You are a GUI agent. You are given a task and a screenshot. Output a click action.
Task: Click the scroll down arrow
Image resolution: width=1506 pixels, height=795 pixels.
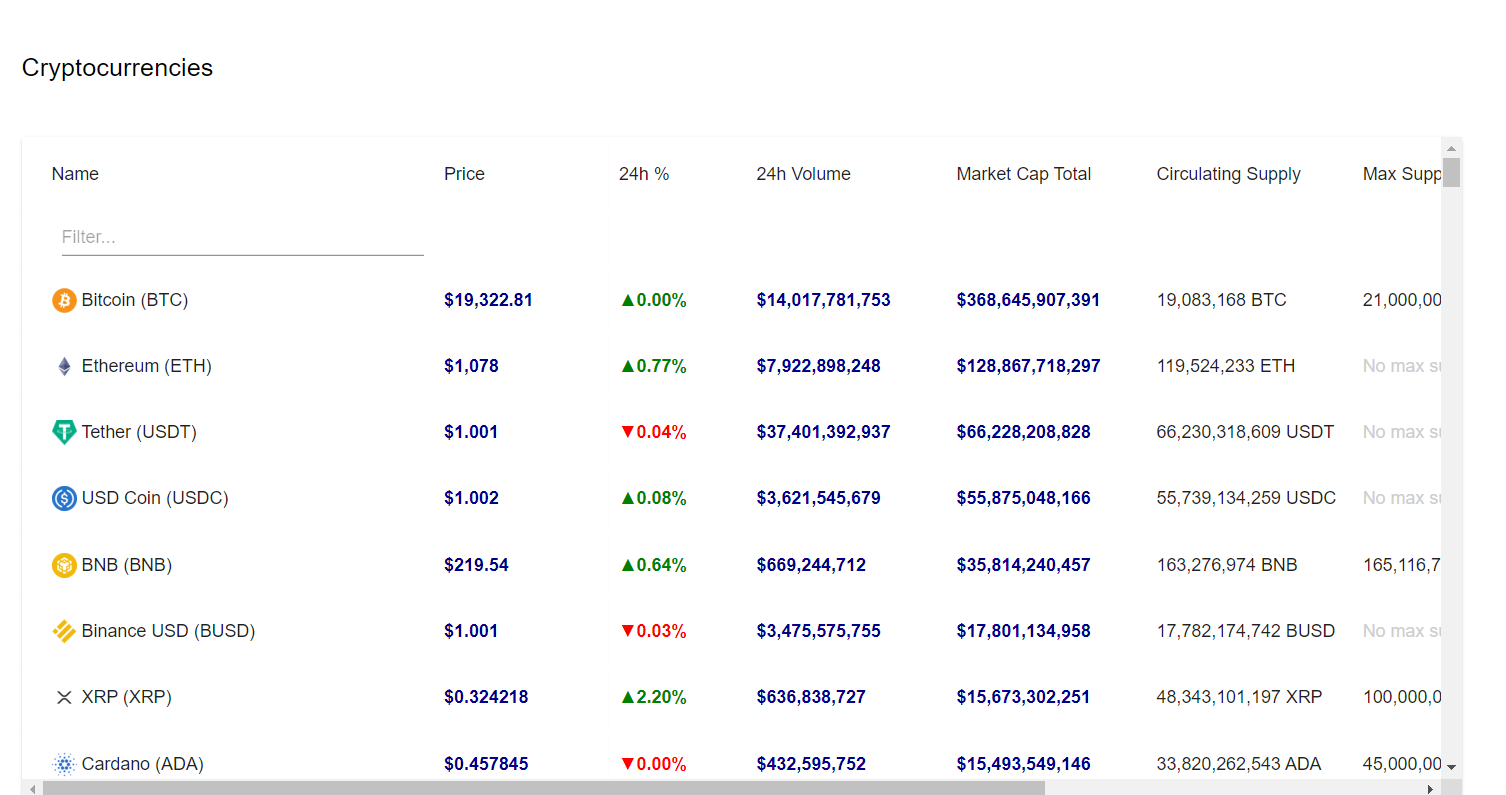pyautogui.click(x=1451, y=767)
